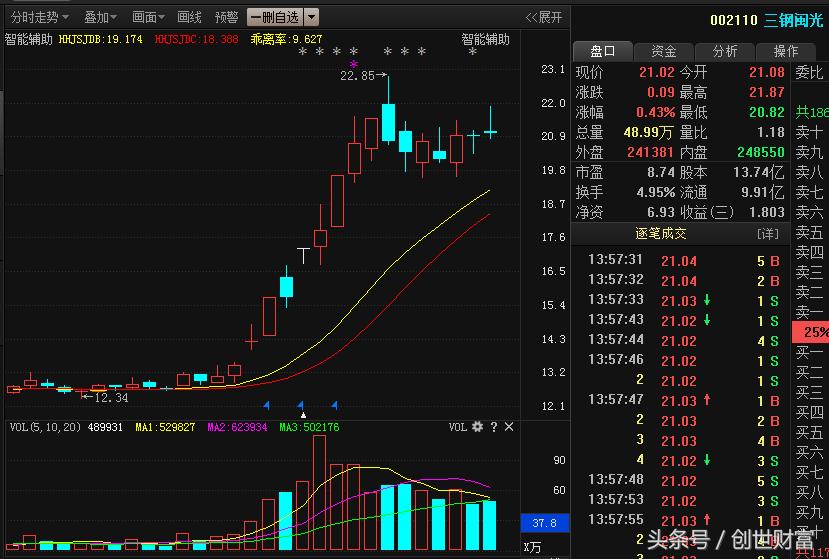Click the 逐笔成交 header

[661, 234]
